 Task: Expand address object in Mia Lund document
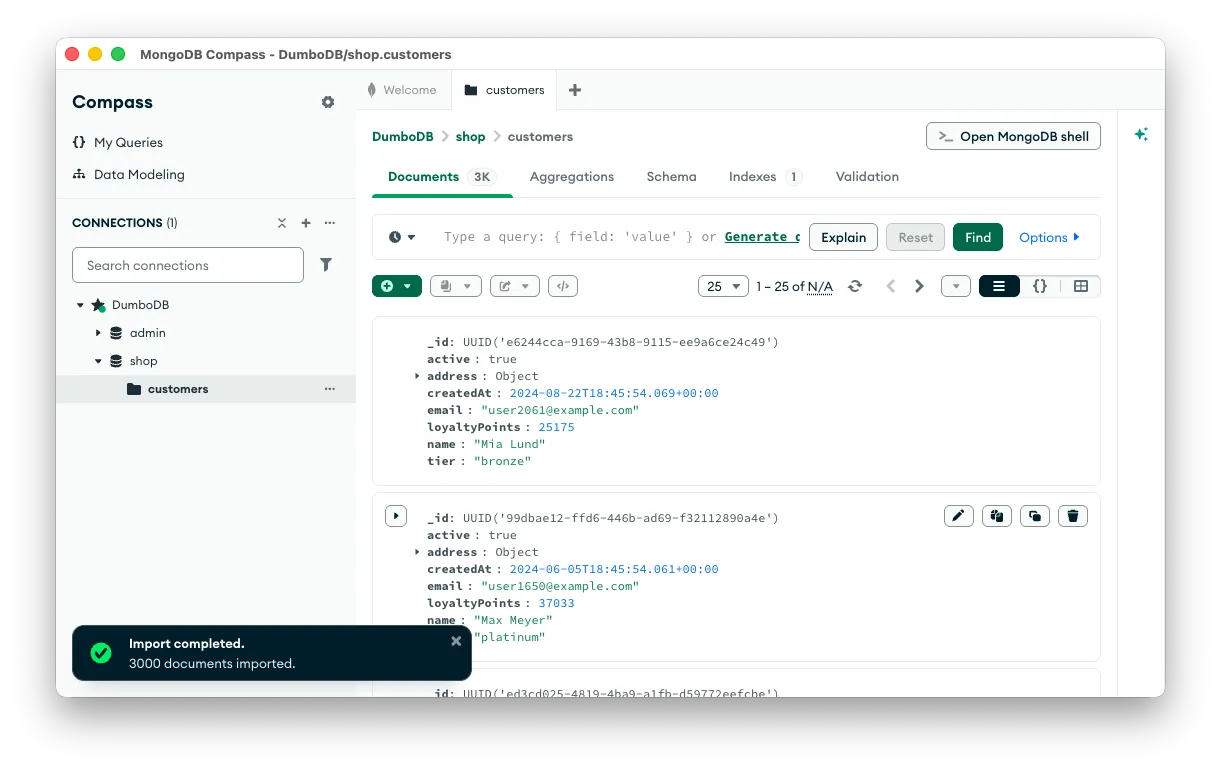[x=417, y=376]
